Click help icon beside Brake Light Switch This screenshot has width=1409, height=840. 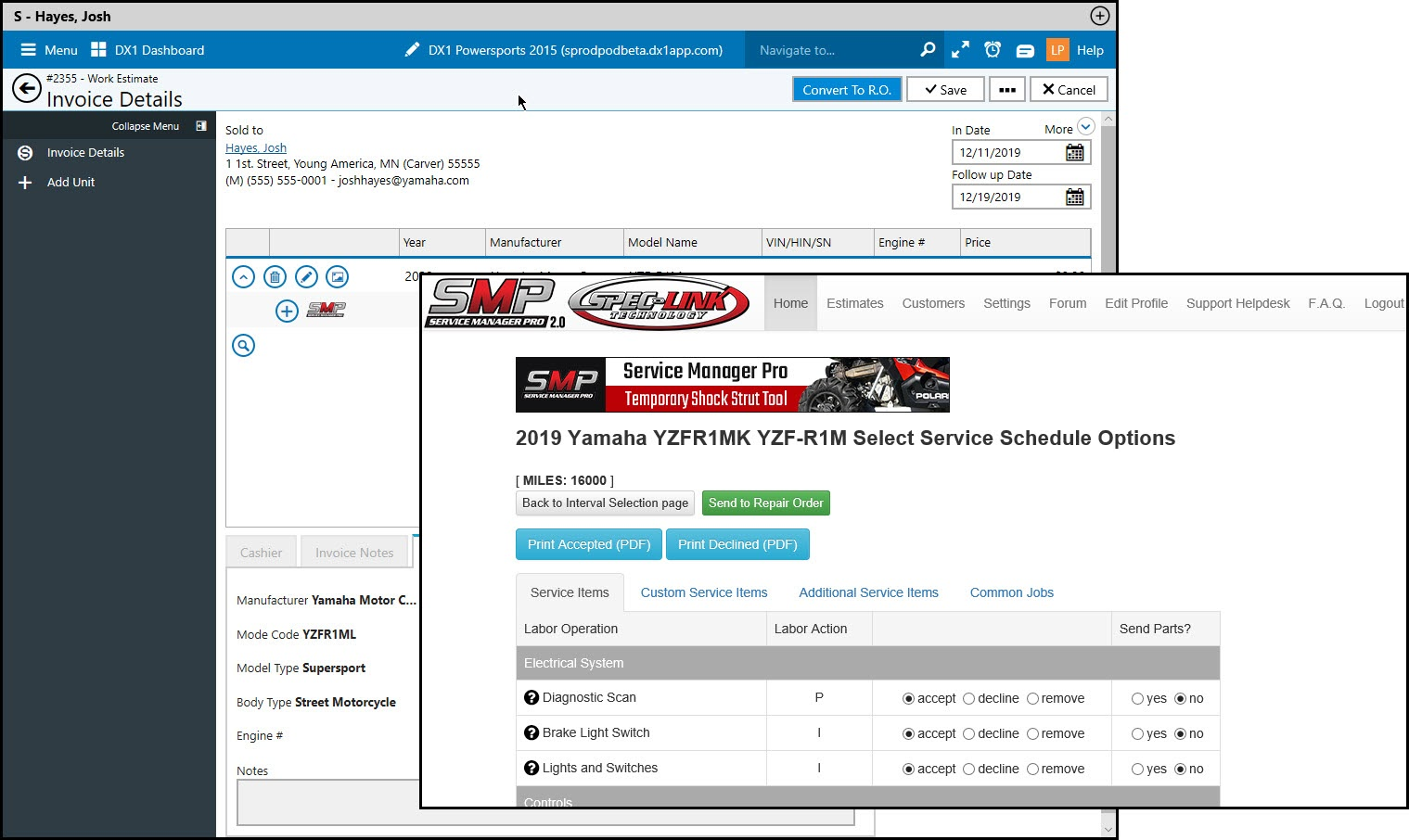532,732
